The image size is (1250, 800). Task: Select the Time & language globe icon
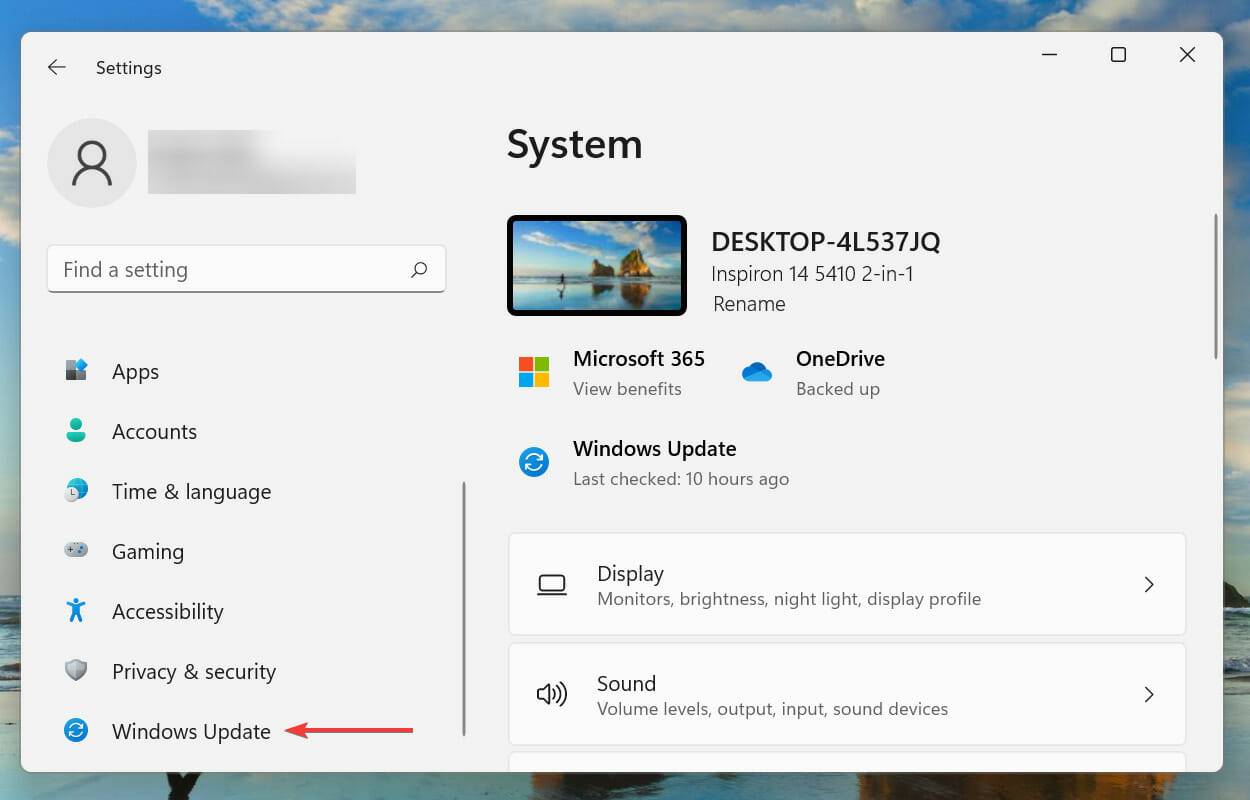(x=76, y=491)
